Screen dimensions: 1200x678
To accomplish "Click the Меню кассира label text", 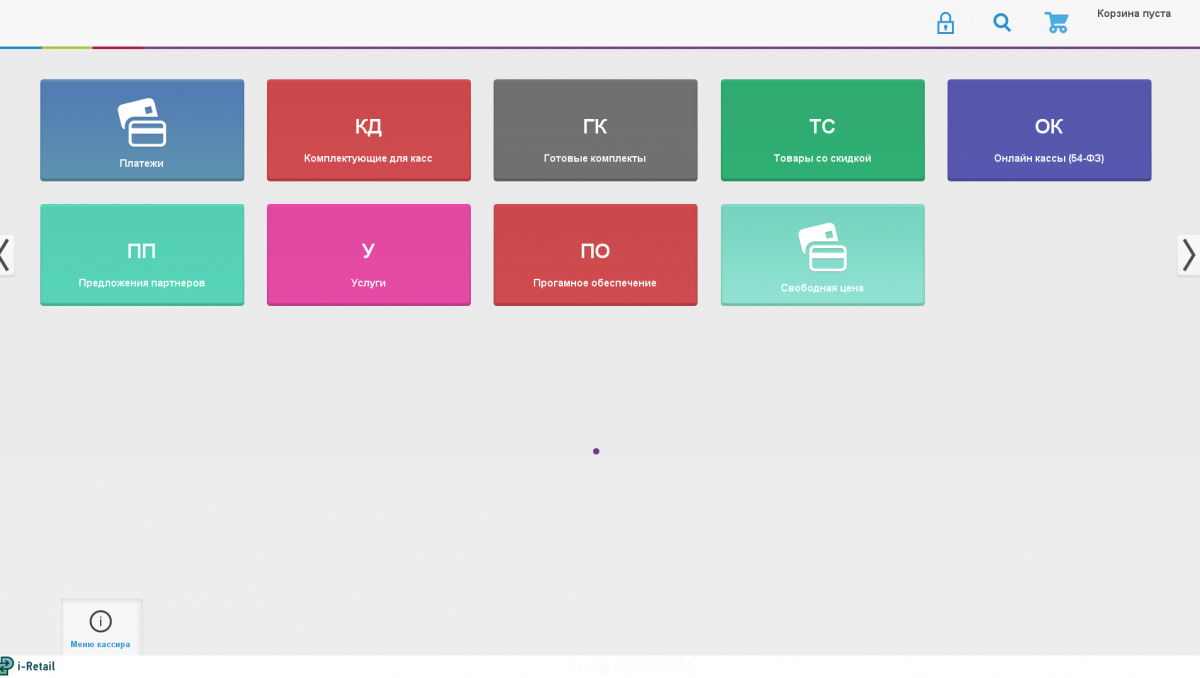I will 100,644.
